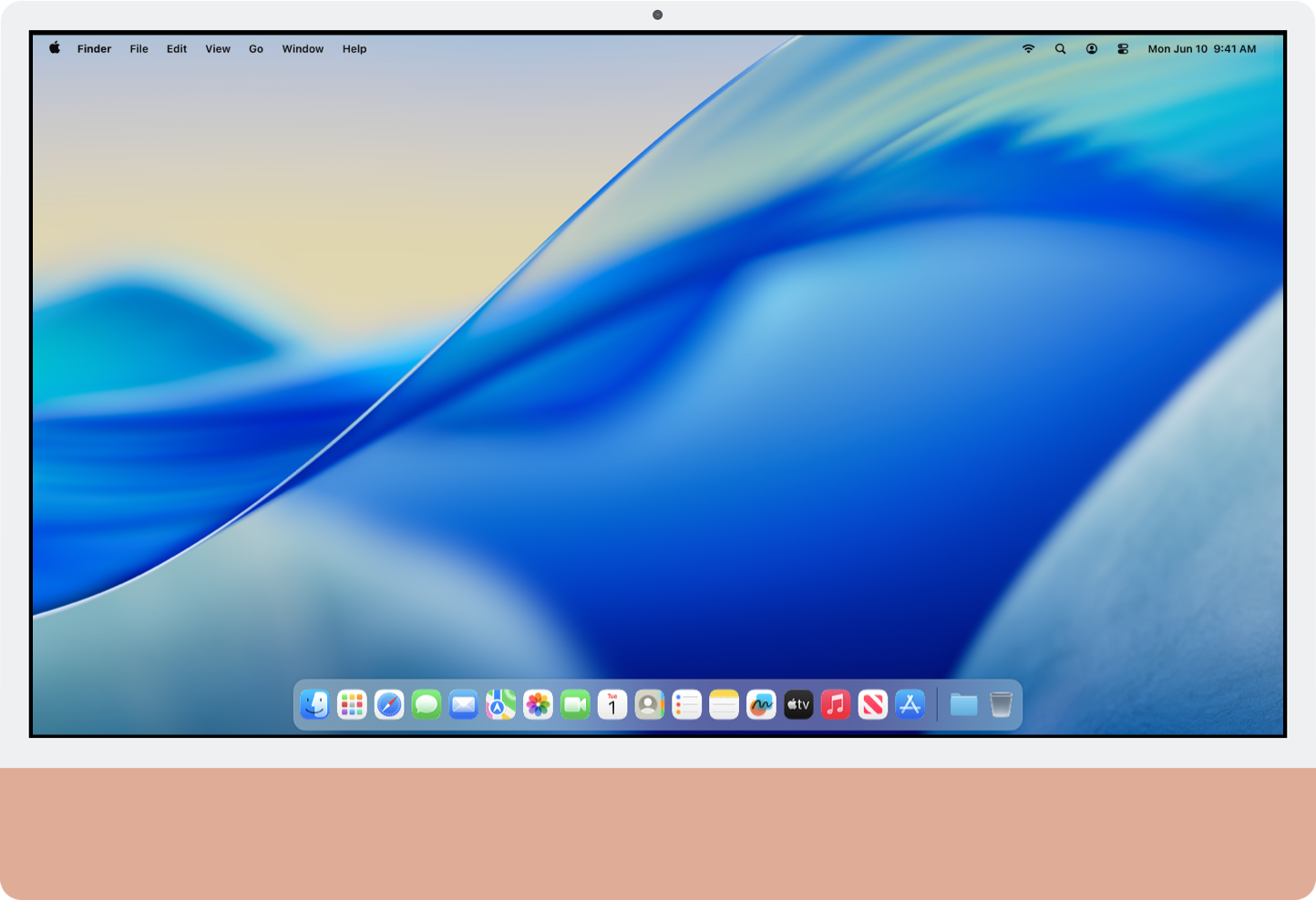Open the Apple menu

point(53,48)
